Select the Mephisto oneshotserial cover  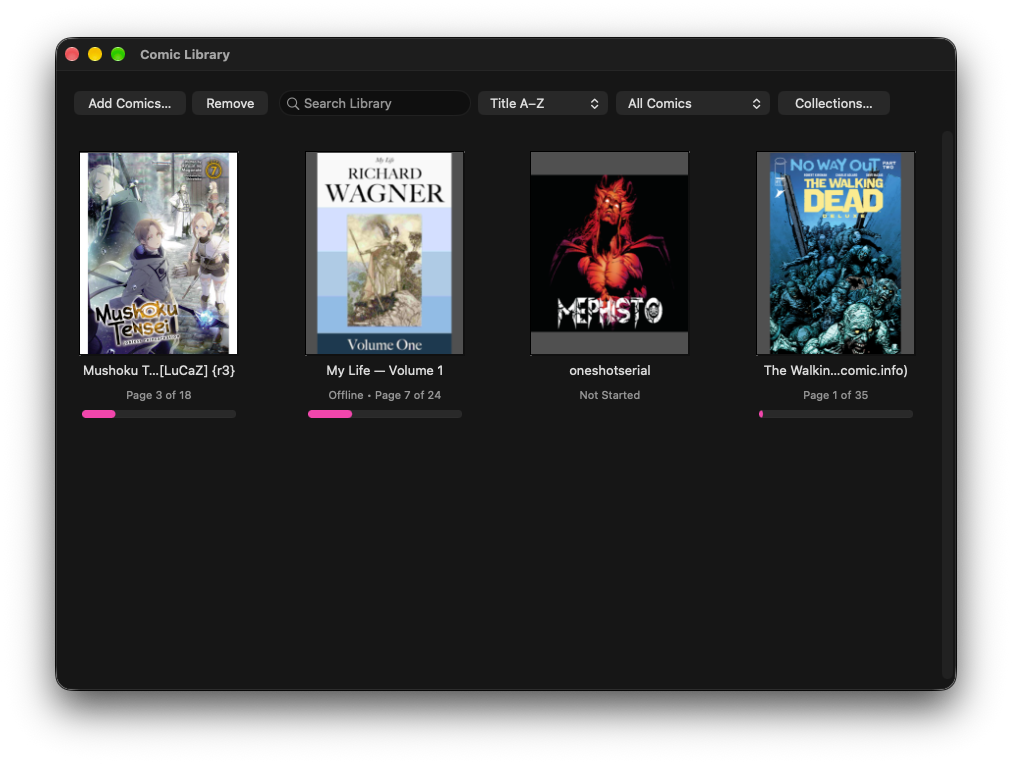(609, 253)
